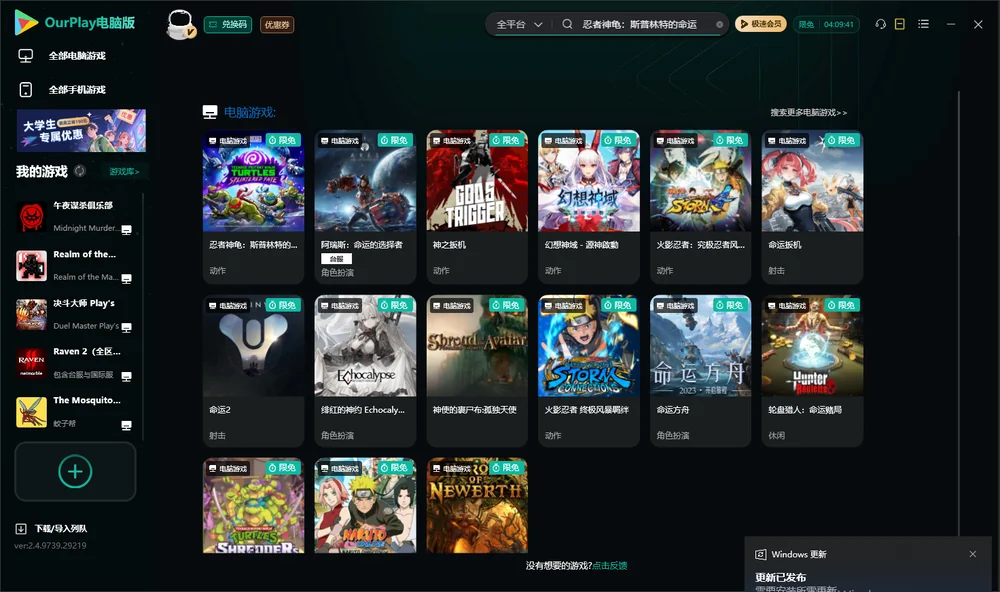Open 幻想神域 - 源神啟動 game card
The height and width of the screenshot is (592, 1000).
tap(589, 207)
